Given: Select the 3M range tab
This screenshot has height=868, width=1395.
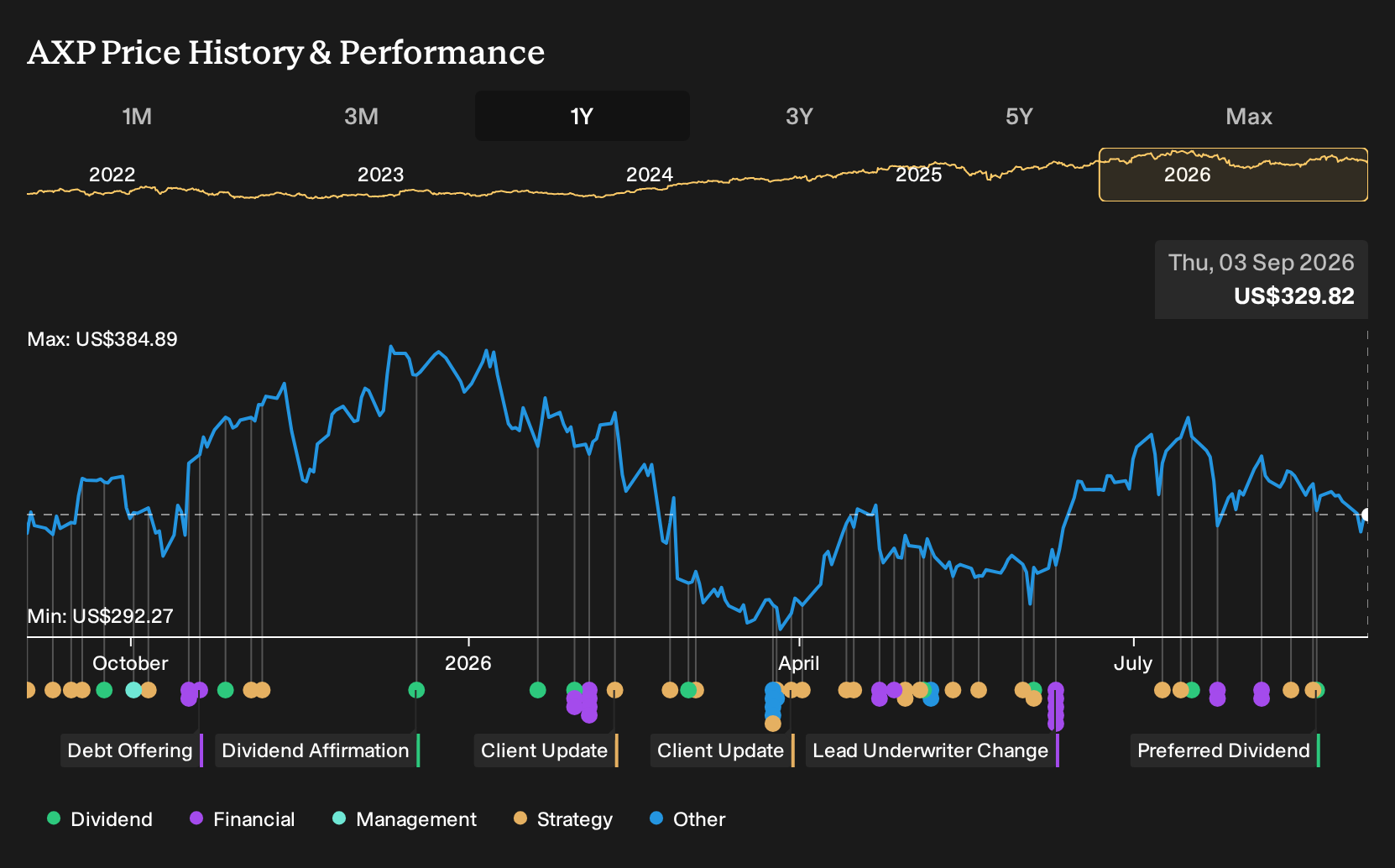Looking at the screenshot, I should point(361,116).
